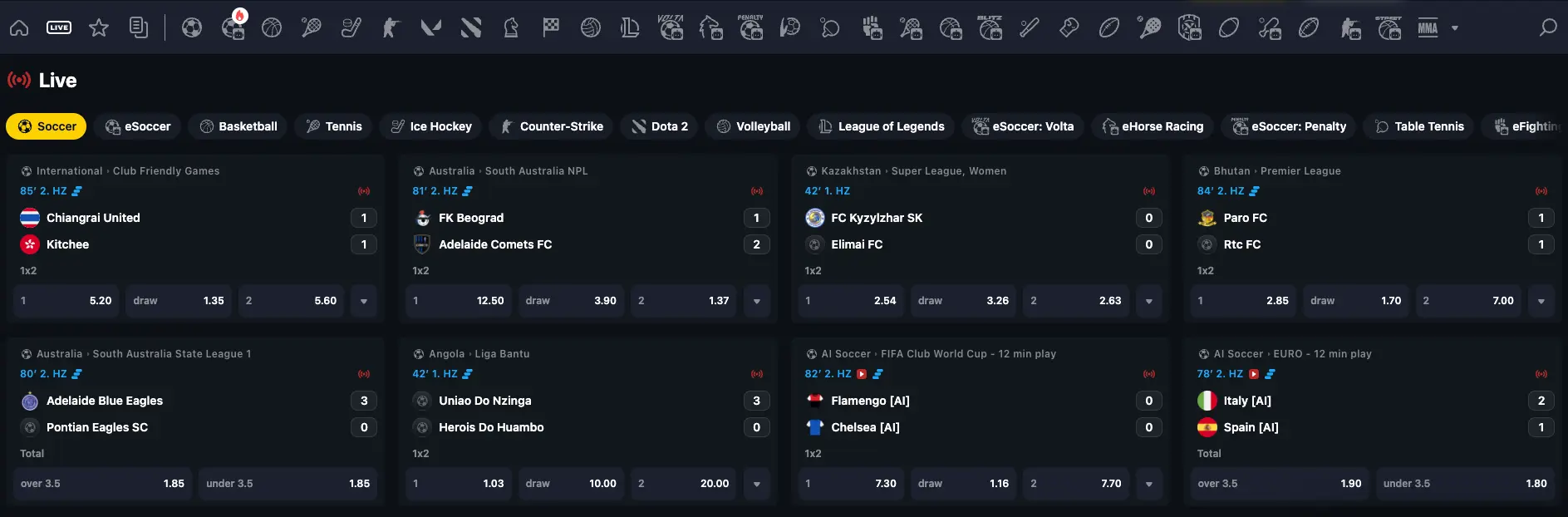This screenshot has height=517, width=1568.
Task: Toggle the live indicator on the FK Beograd match
Action: coord(756,191)
